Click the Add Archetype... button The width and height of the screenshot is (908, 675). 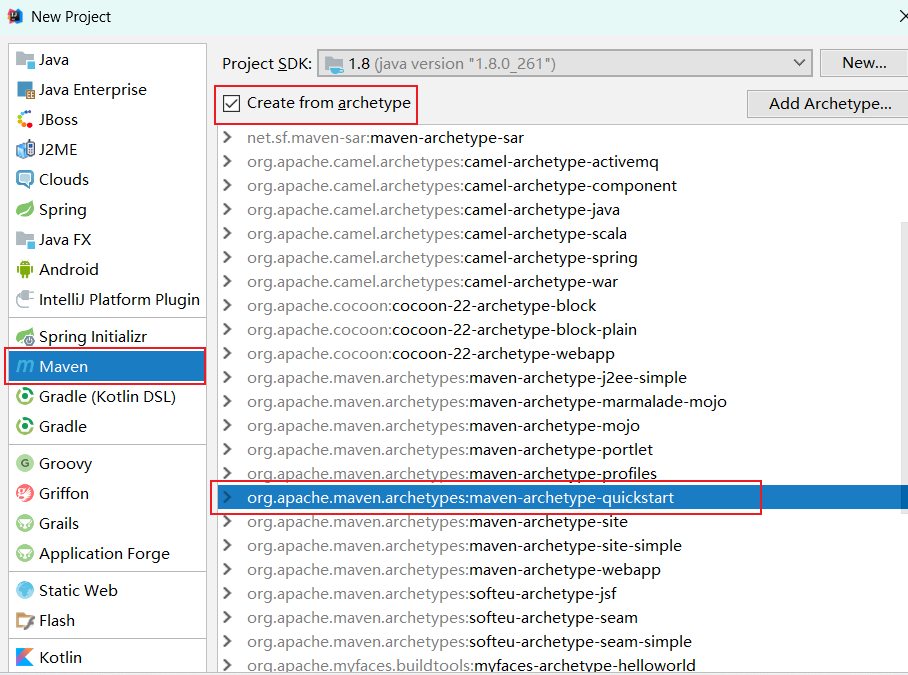tap(829, 104)
